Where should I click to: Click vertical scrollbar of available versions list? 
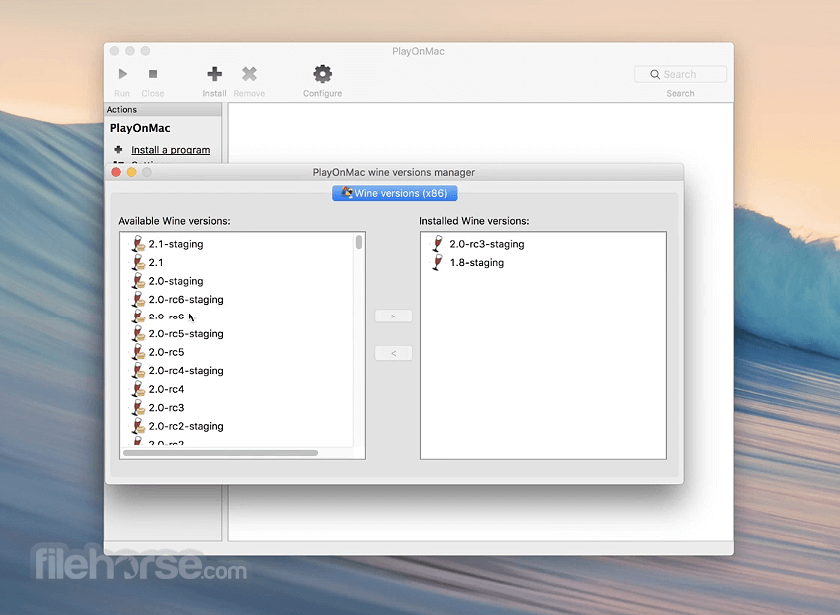[359, 242]
